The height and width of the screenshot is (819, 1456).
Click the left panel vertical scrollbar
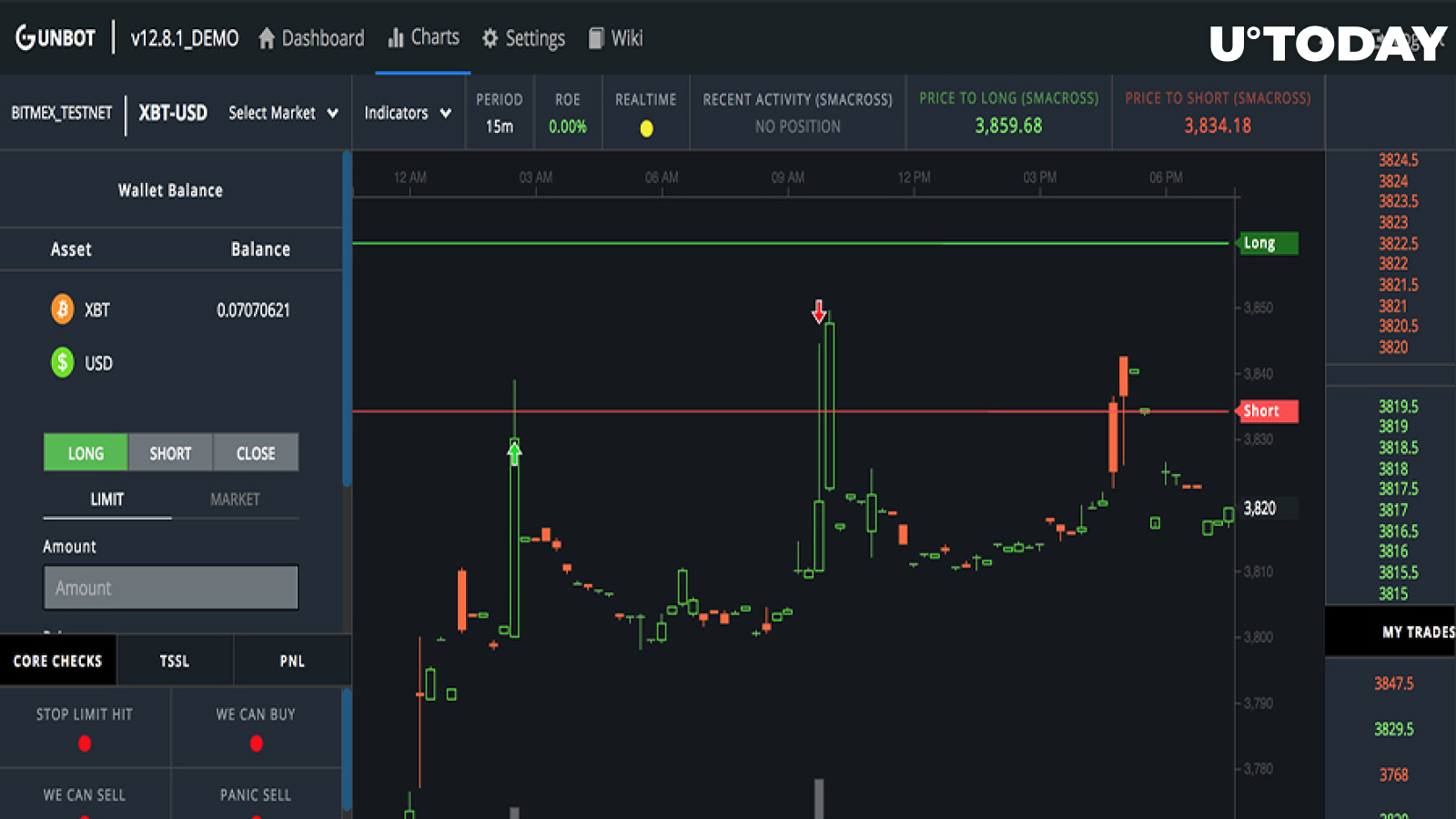[x=347, y=318]
